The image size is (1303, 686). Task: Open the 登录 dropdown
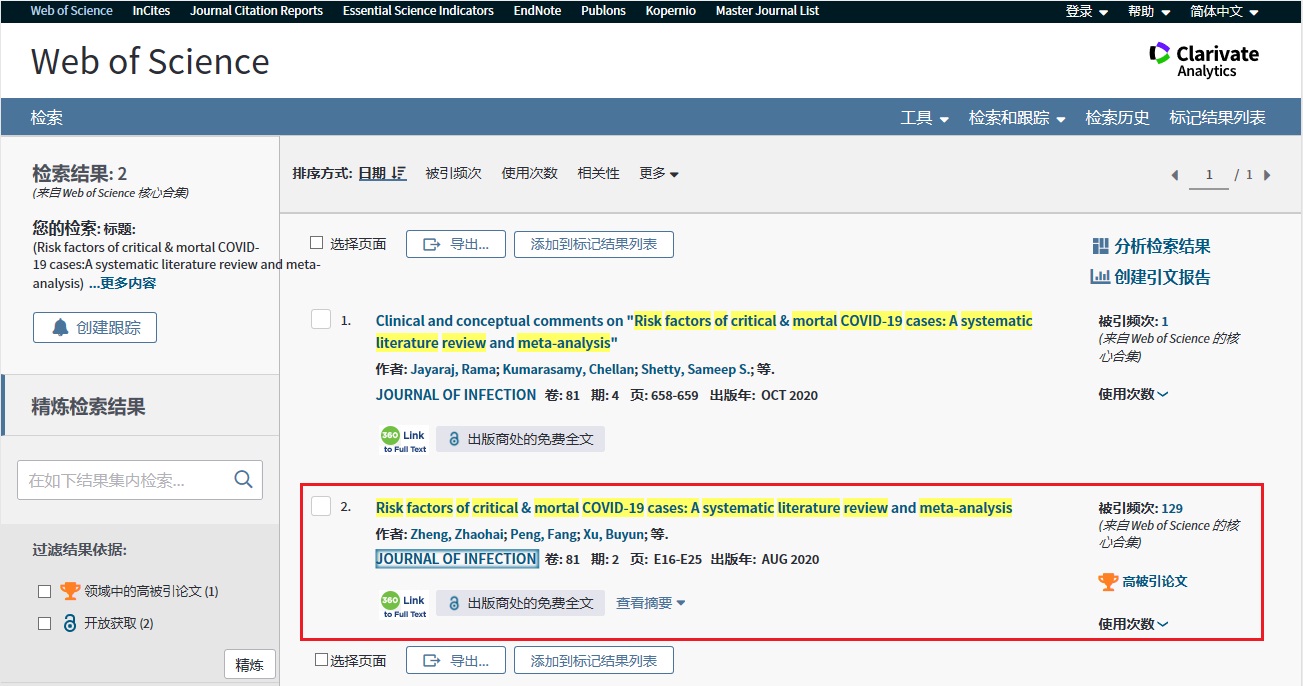pyautogui.click(x=1086, y=11)
